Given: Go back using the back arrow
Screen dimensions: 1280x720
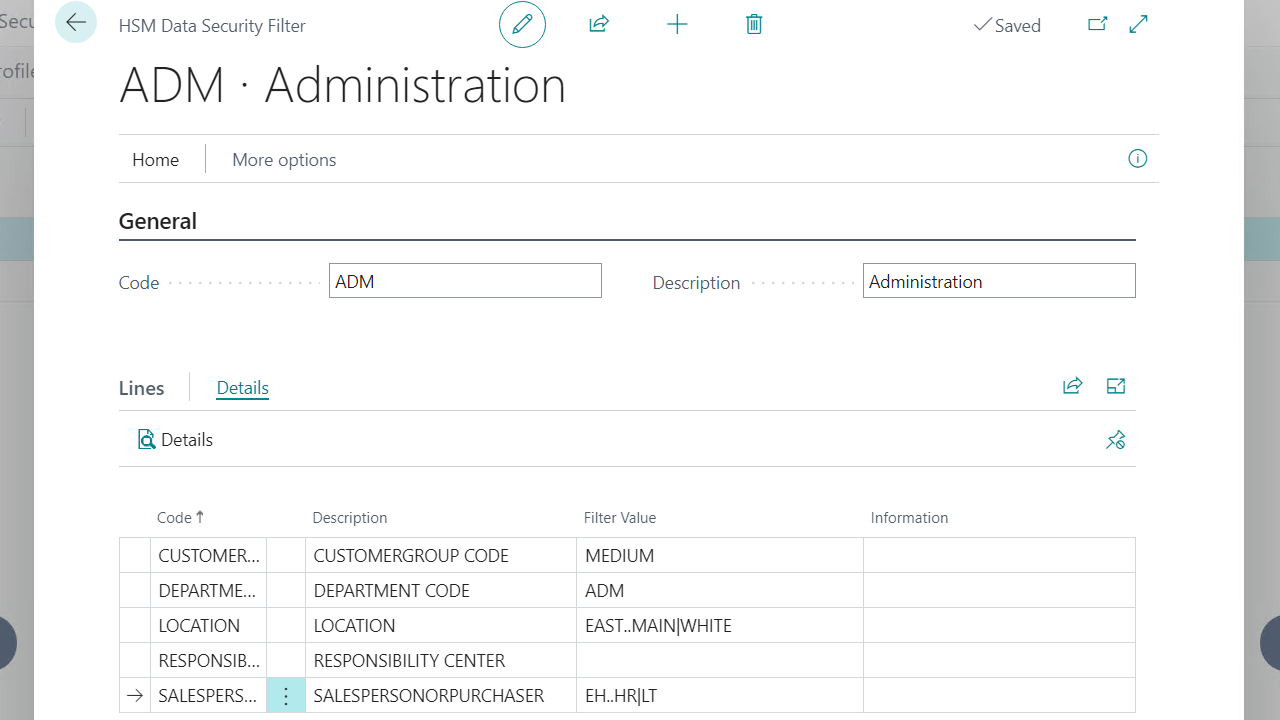Looking at the screenshot, I should click(76, 22).
